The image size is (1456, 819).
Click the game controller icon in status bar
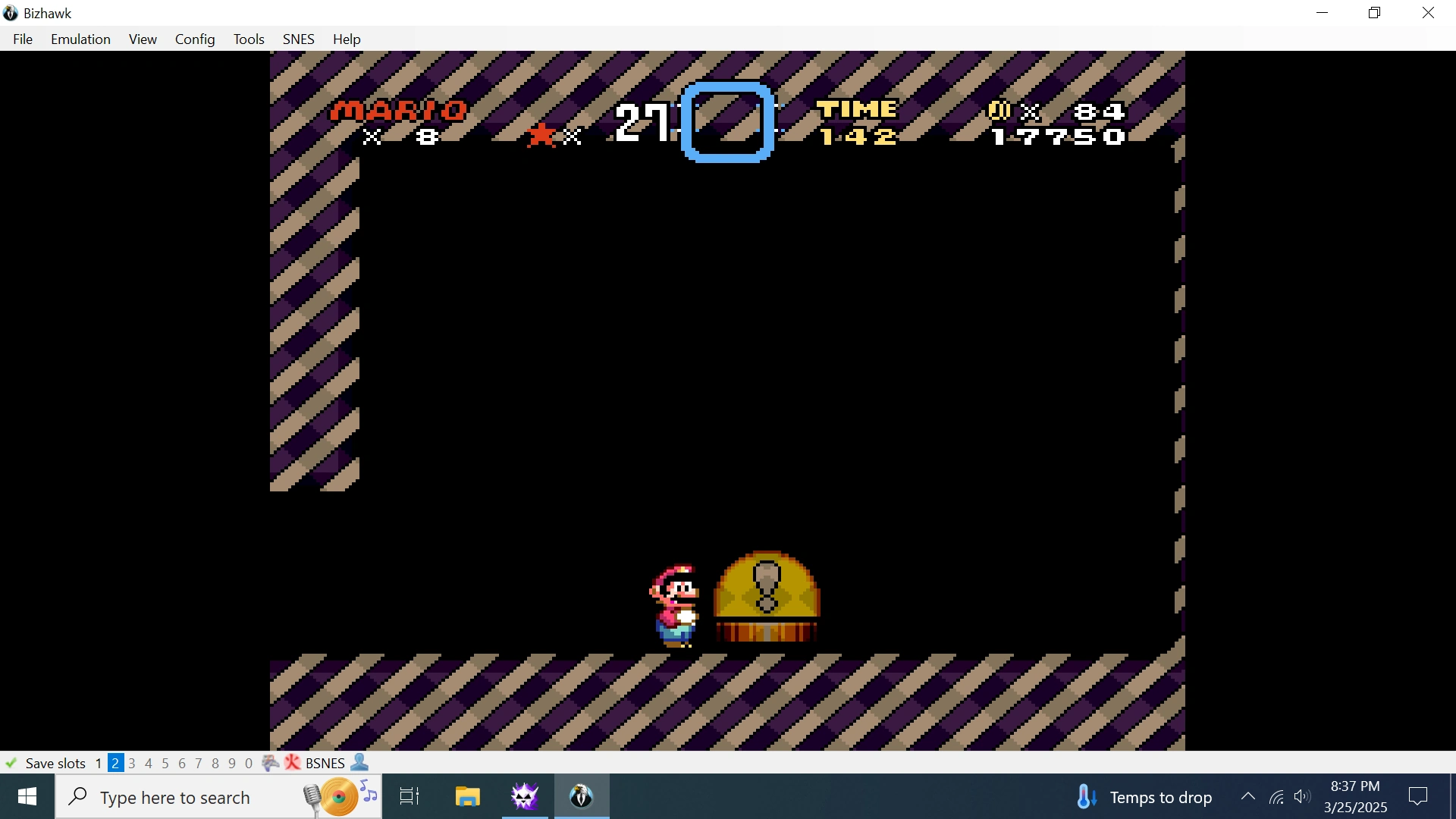click(270, 763)
